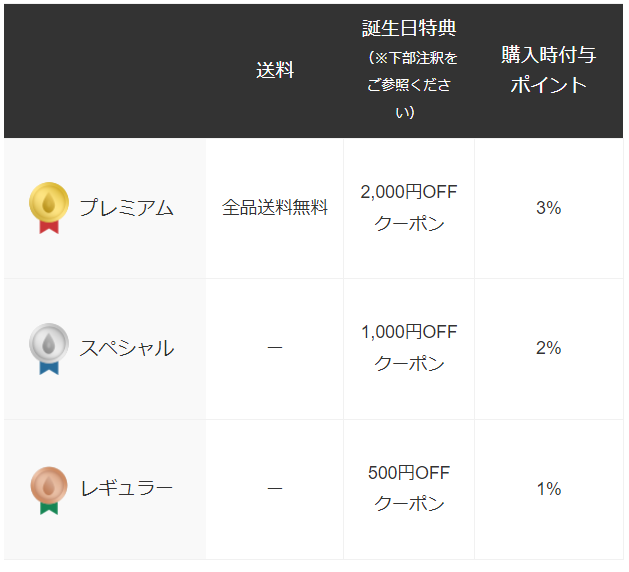Click the 1% points cell
The image size is (629, 572).
click(548, 489)
